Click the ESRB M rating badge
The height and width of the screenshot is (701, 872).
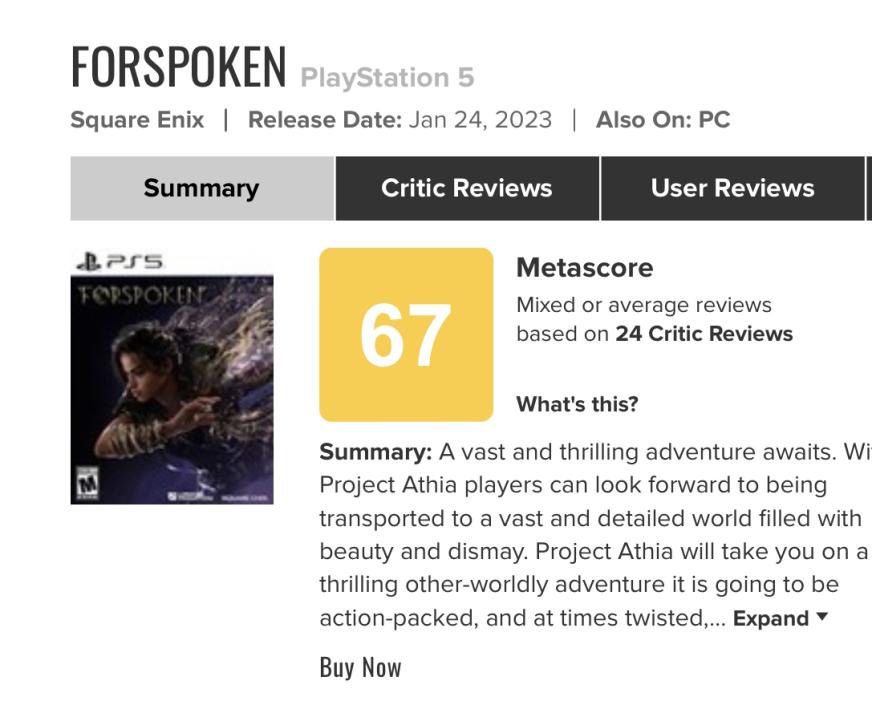[88, 481]
